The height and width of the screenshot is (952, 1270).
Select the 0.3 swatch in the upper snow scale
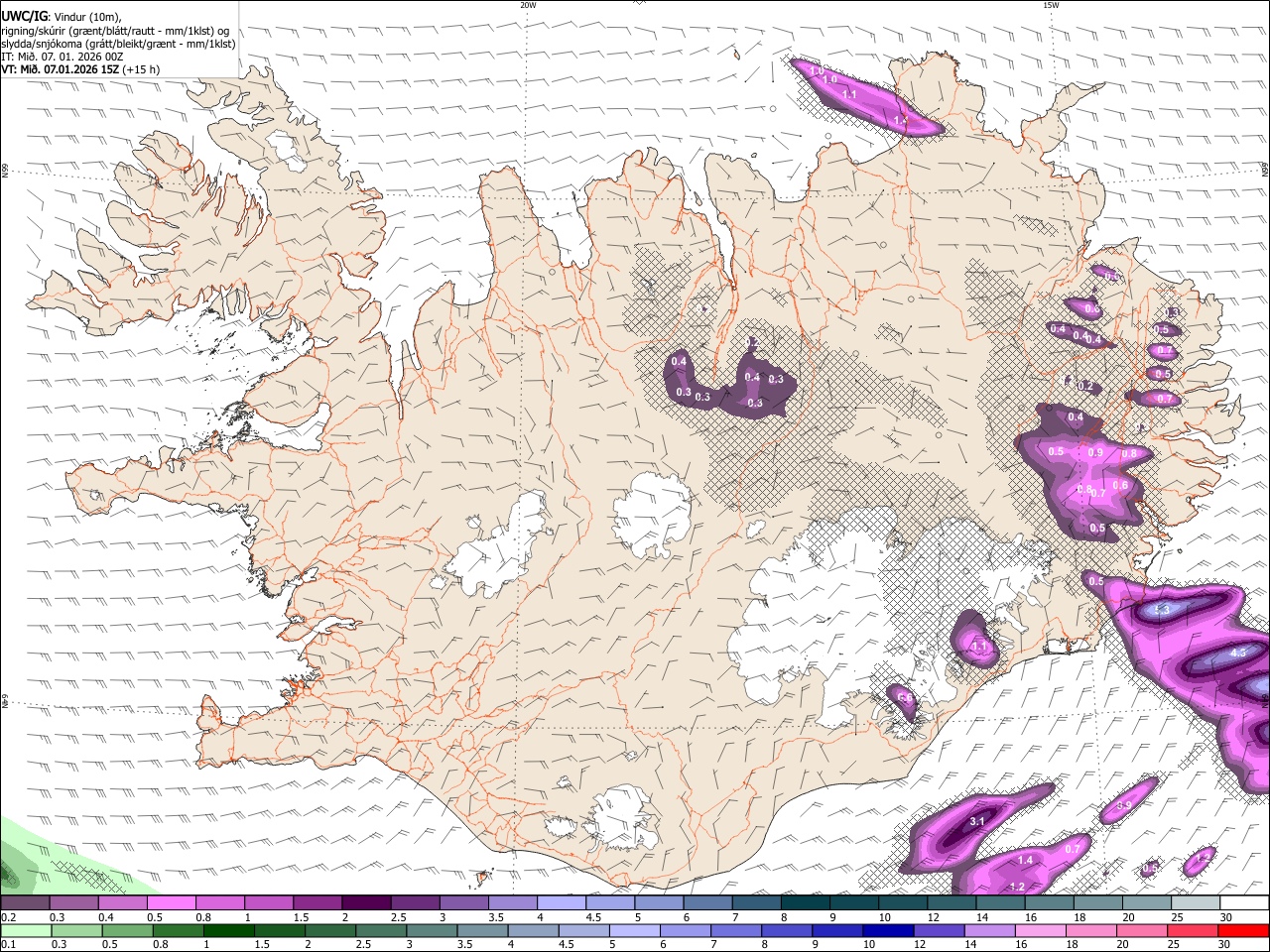click(x=74, y=902)
